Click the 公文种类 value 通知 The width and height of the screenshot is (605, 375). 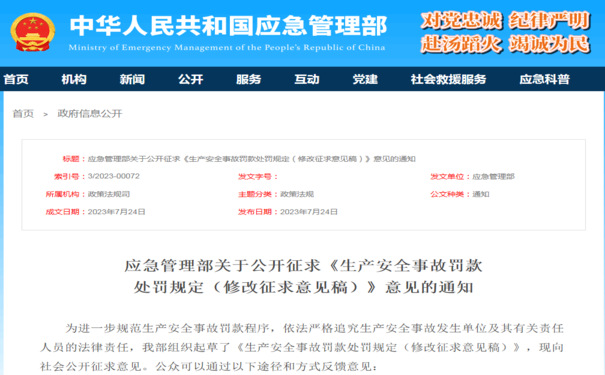click(481, 194)
